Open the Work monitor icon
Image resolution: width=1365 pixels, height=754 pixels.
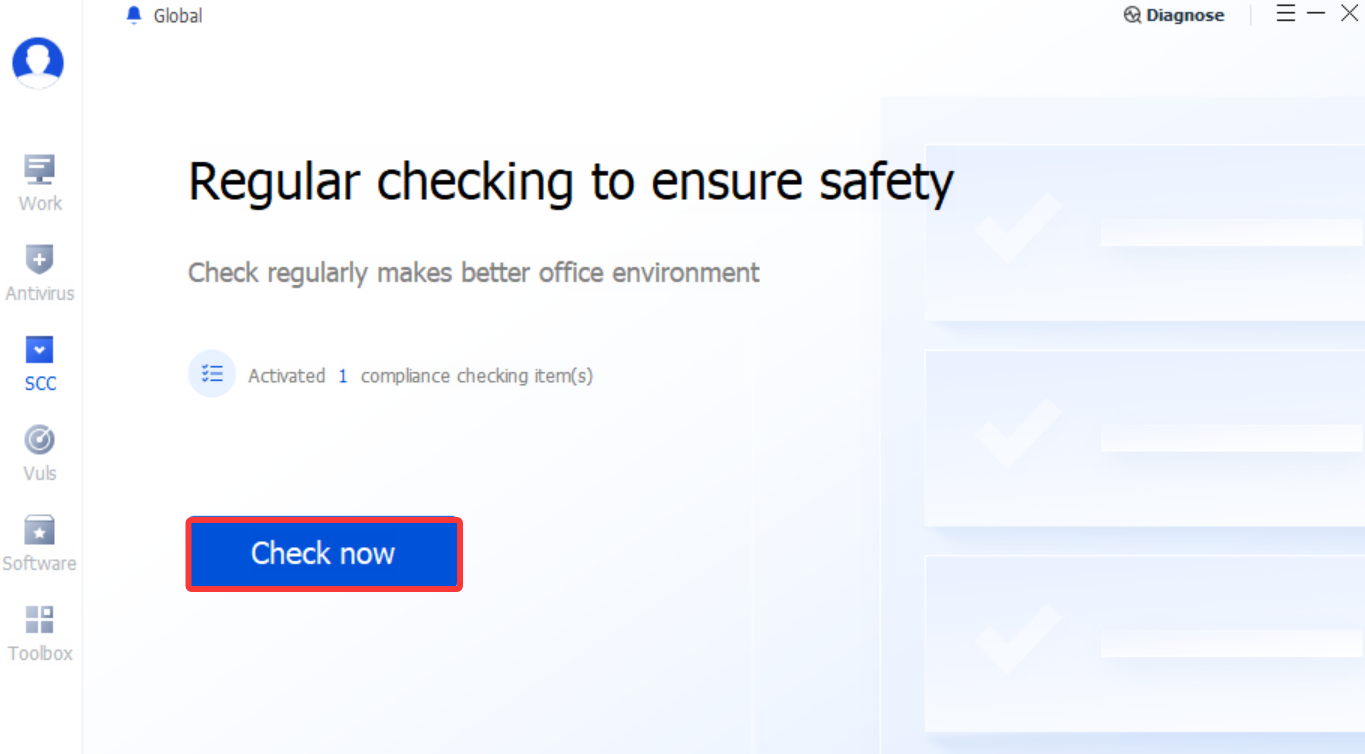[40, 169]
